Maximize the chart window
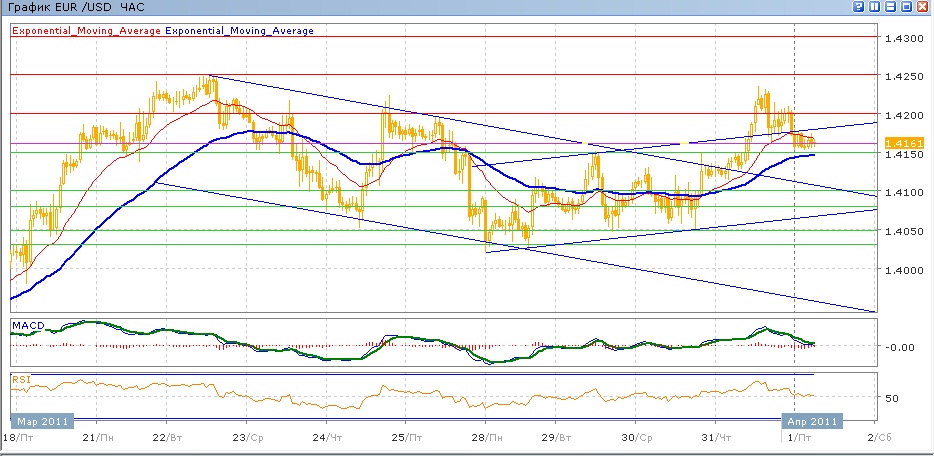This screenshot has width=934, height=456. 907,7
